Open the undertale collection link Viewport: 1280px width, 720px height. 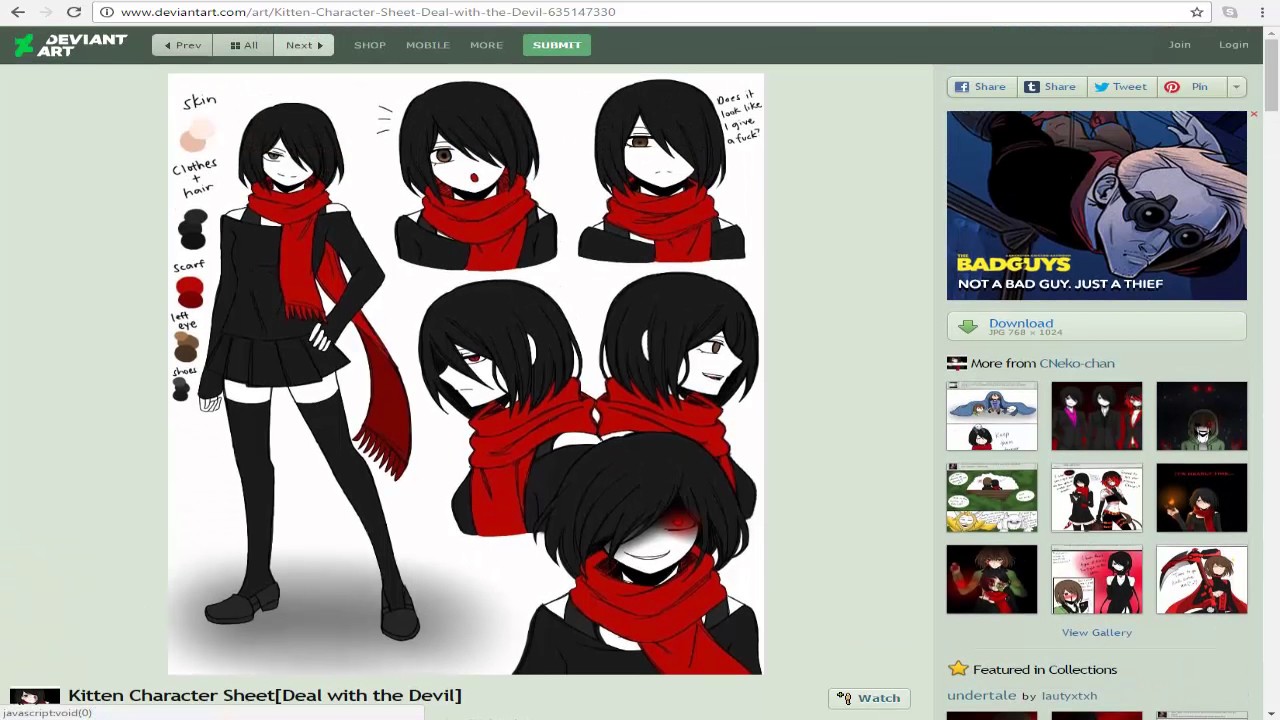point(982,695)
